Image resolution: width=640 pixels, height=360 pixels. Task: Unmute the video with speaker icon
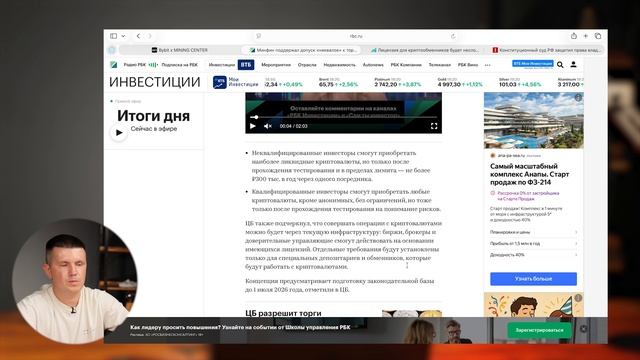pyautogui.click(x=268, y=126)
